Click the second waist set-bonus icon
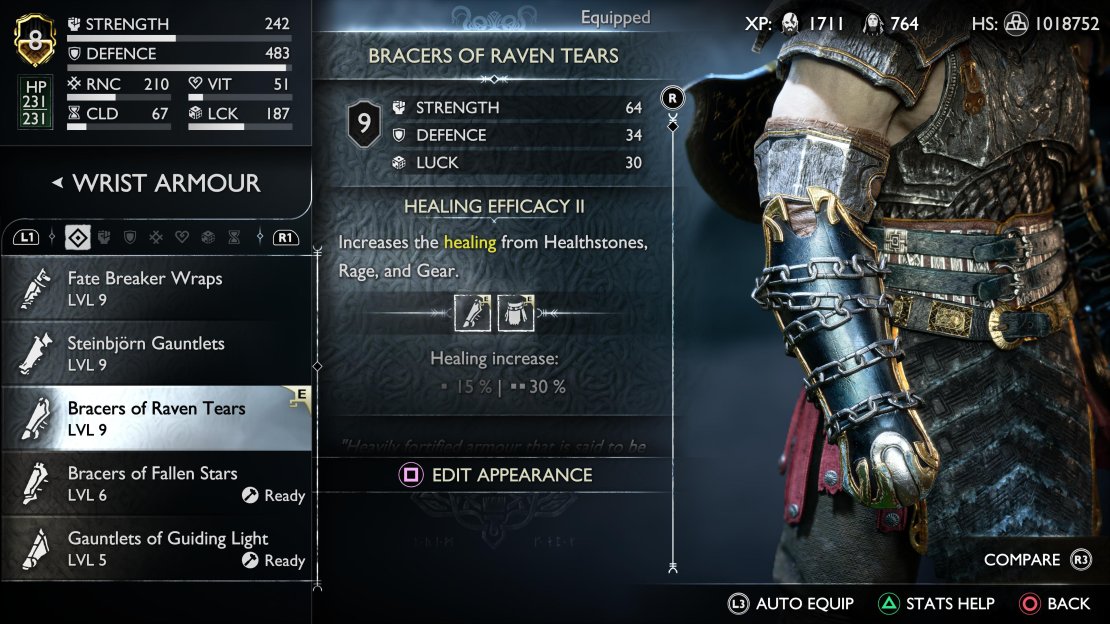The height and width of the screenshot is (624, 1110). (516, 313)
